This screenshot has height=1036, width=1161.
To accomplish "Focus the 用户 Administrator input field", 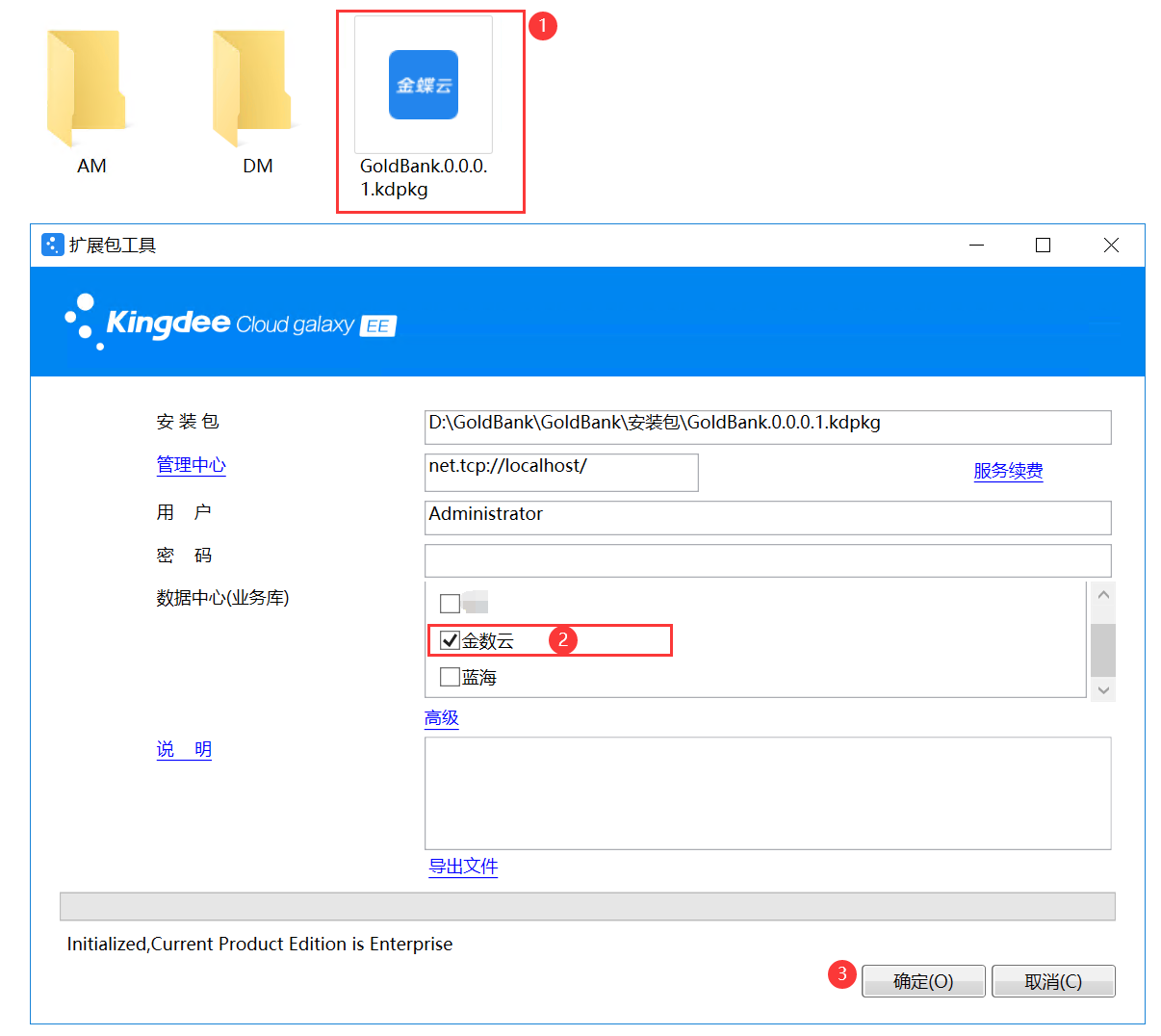I will pyautogui.click(x=768, y=518).
